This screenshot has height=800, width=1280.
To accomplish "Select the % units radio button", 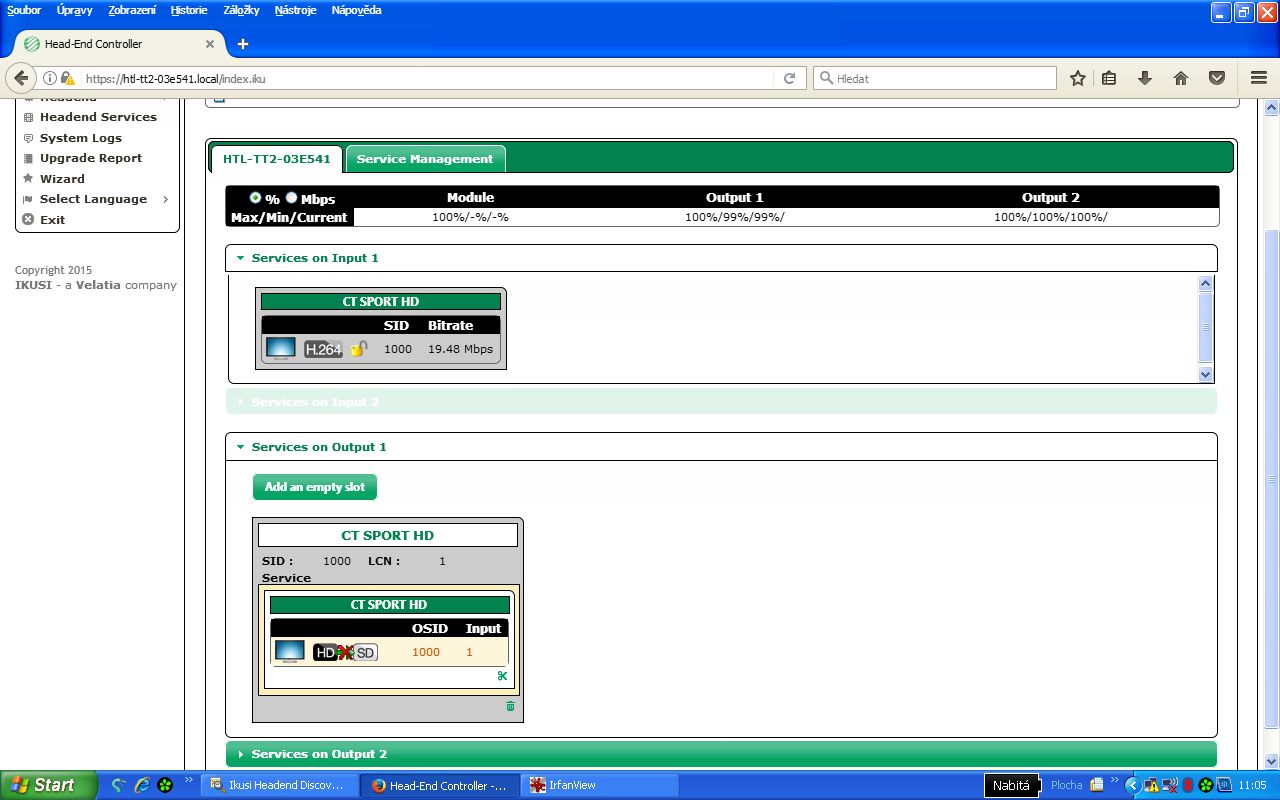I will point(256,198).
